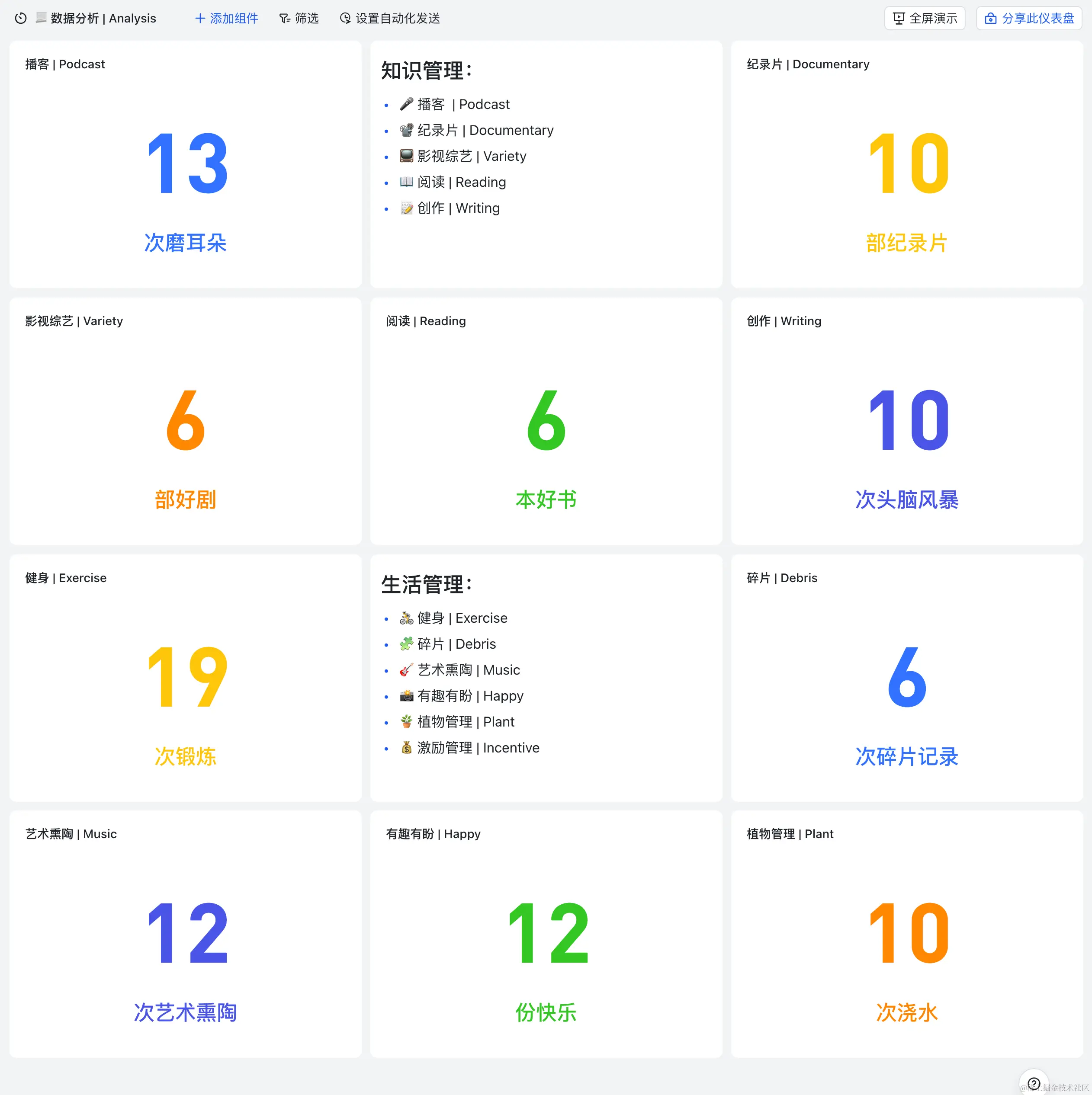Viewport: 1092px width, 1095px height.
Task: Click the 添加组件 text label
Action: [234, 18]
